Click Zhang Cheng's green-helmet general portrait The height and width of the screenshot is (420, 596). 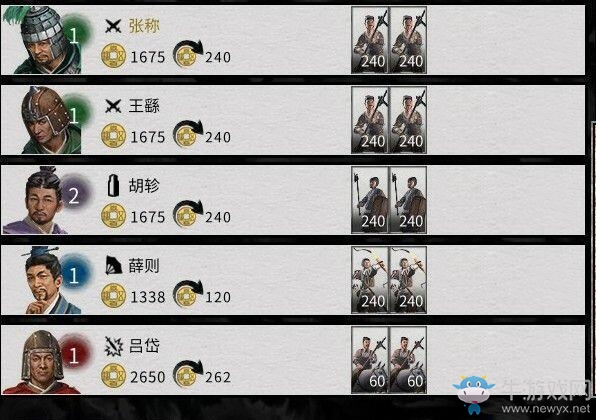point(42,40)
